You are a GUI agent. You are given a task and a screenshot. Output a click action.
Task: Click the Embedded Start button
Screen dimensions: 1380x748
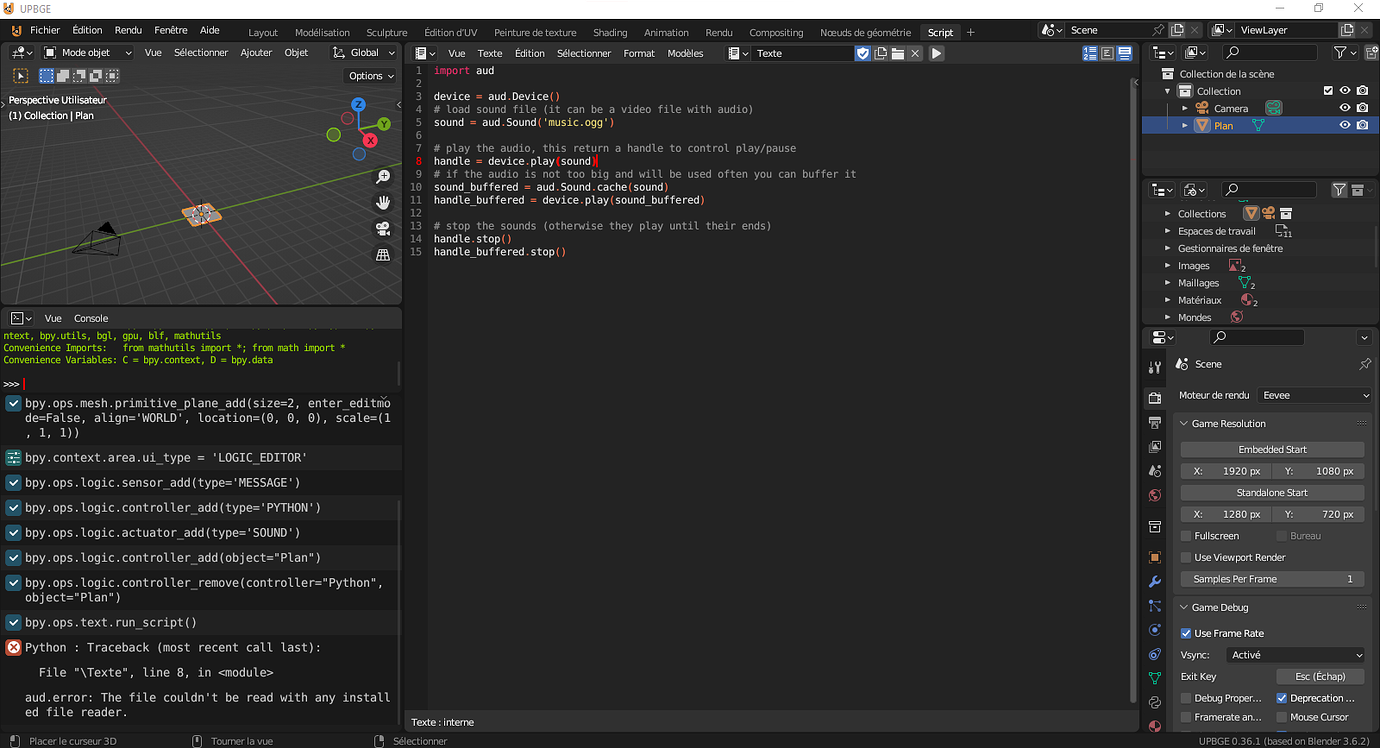click(1272, 450)
